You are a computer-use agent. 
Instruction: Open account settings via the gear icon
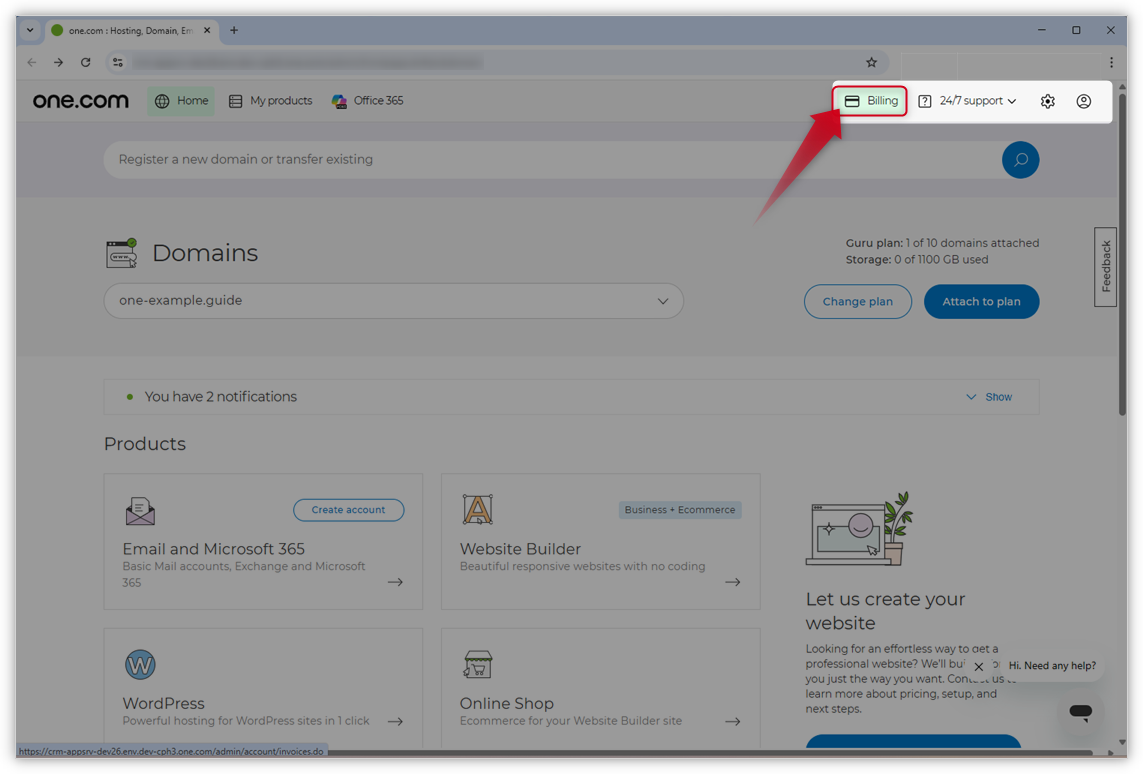point(1047,100)
